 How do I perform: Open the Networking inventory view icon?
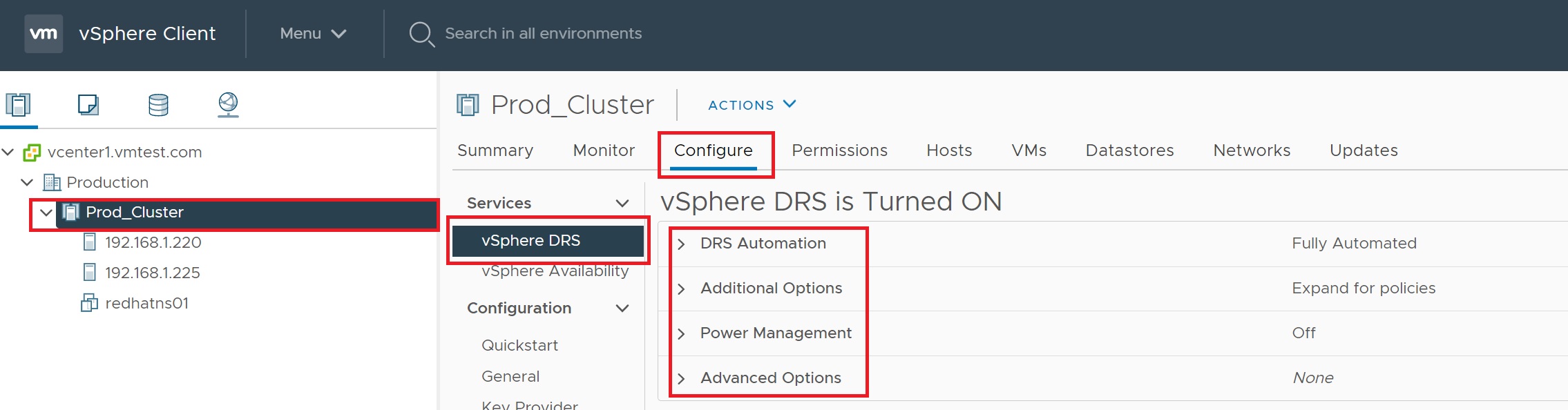228,105
